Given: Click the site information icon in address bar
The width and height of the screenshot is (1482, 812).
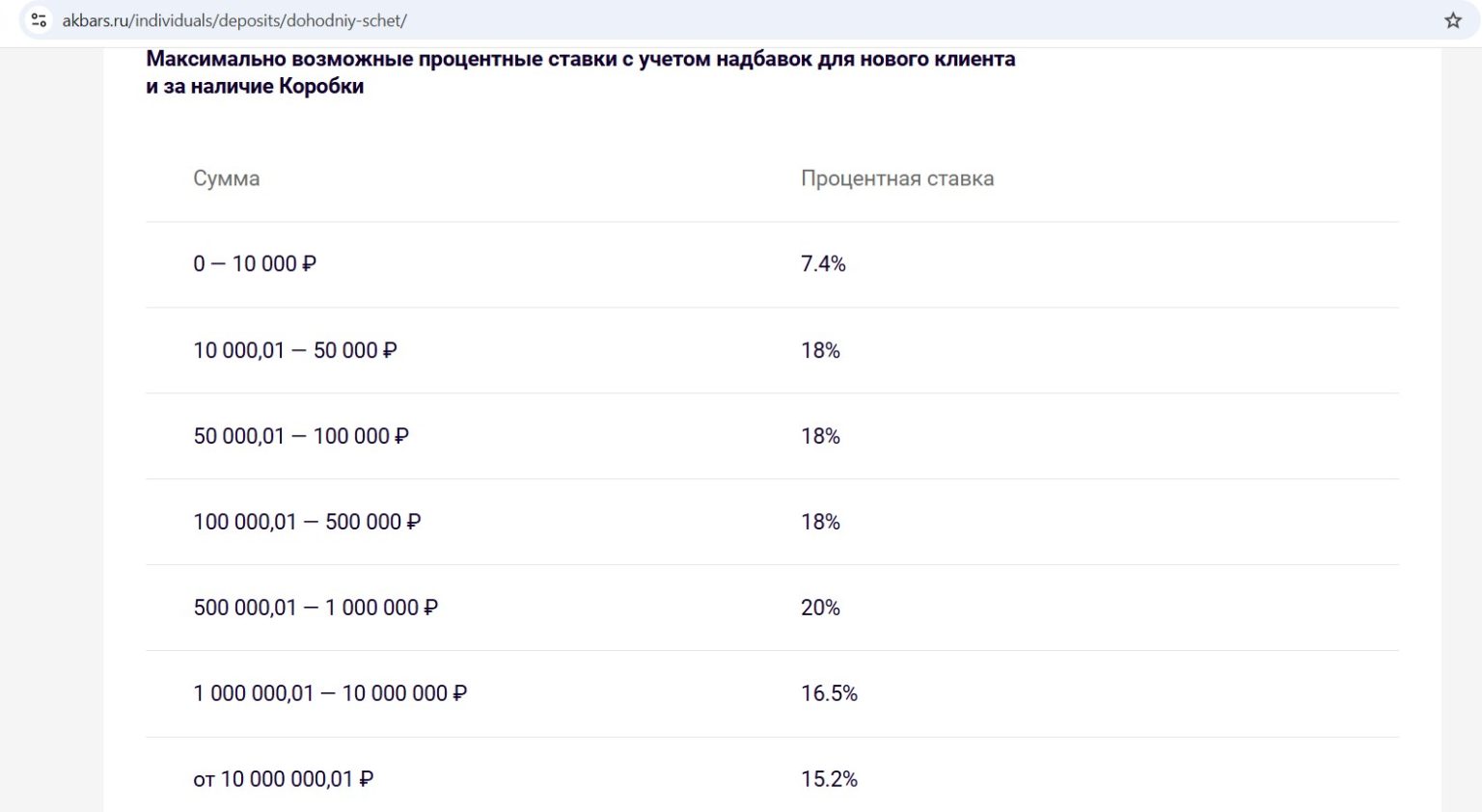Looking at the screenshot, I should point(39,20).
